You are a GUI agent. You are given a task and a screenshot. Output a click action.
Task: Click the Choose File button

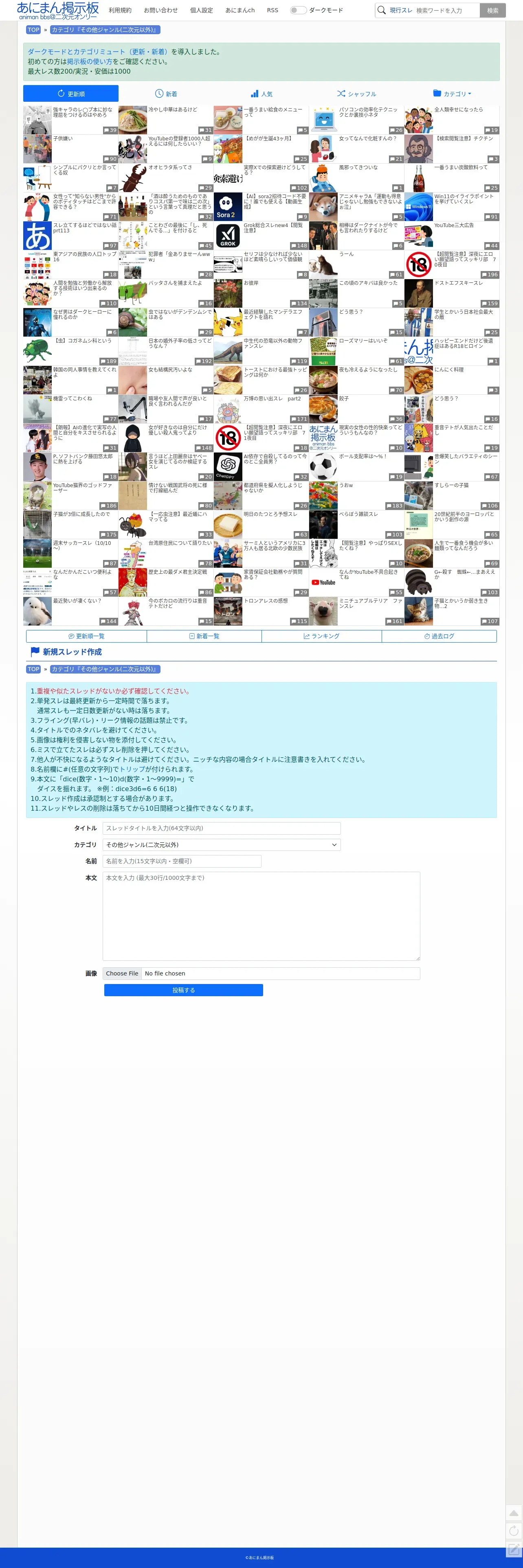pos(122,973)
